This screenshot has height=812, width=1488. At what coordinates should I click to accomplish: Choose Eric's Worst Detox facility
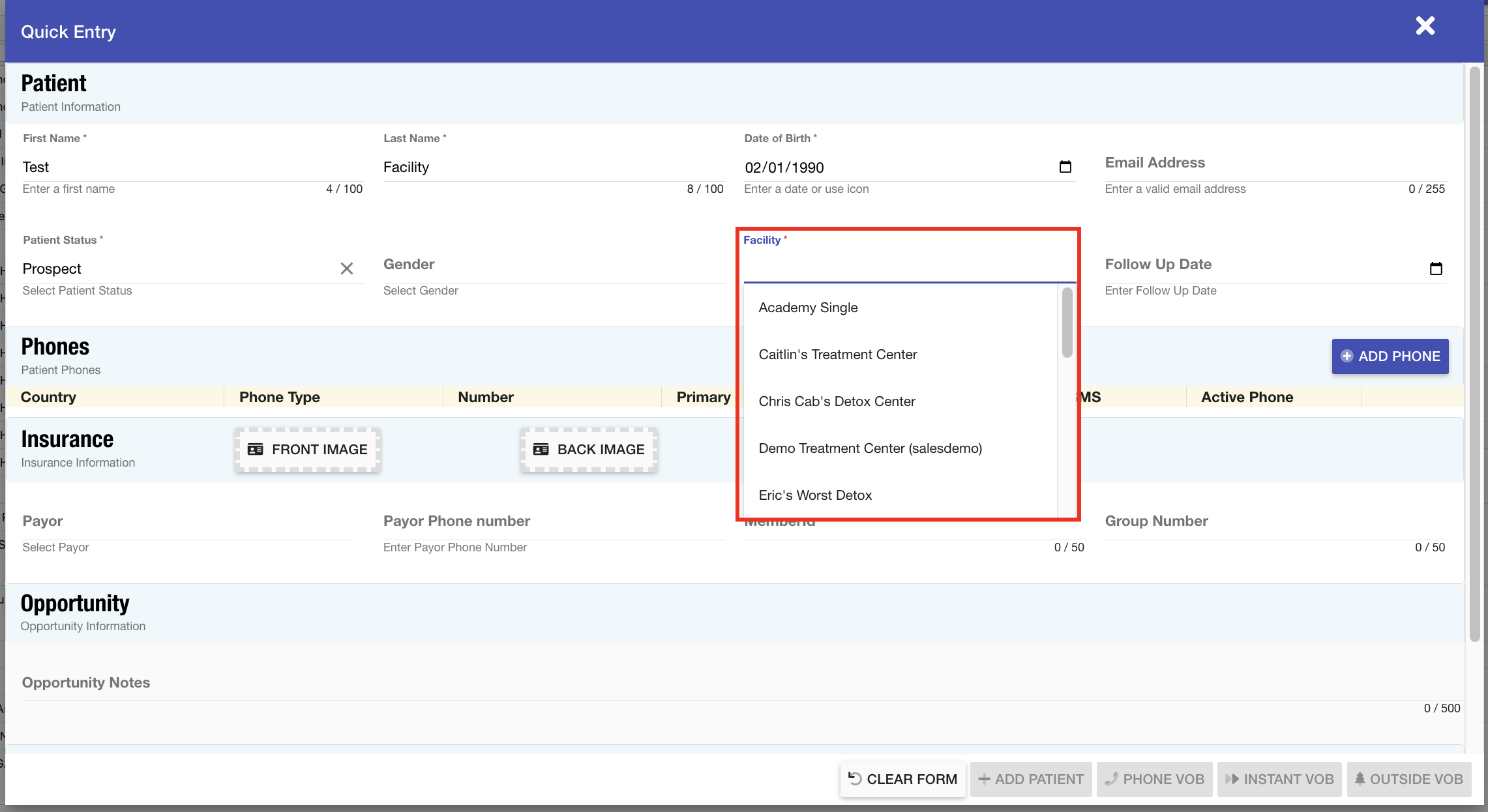(815, 495)
